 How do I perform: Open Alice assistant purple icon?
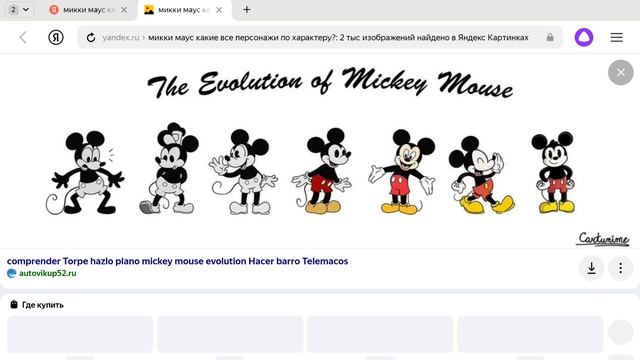[584, 38]
